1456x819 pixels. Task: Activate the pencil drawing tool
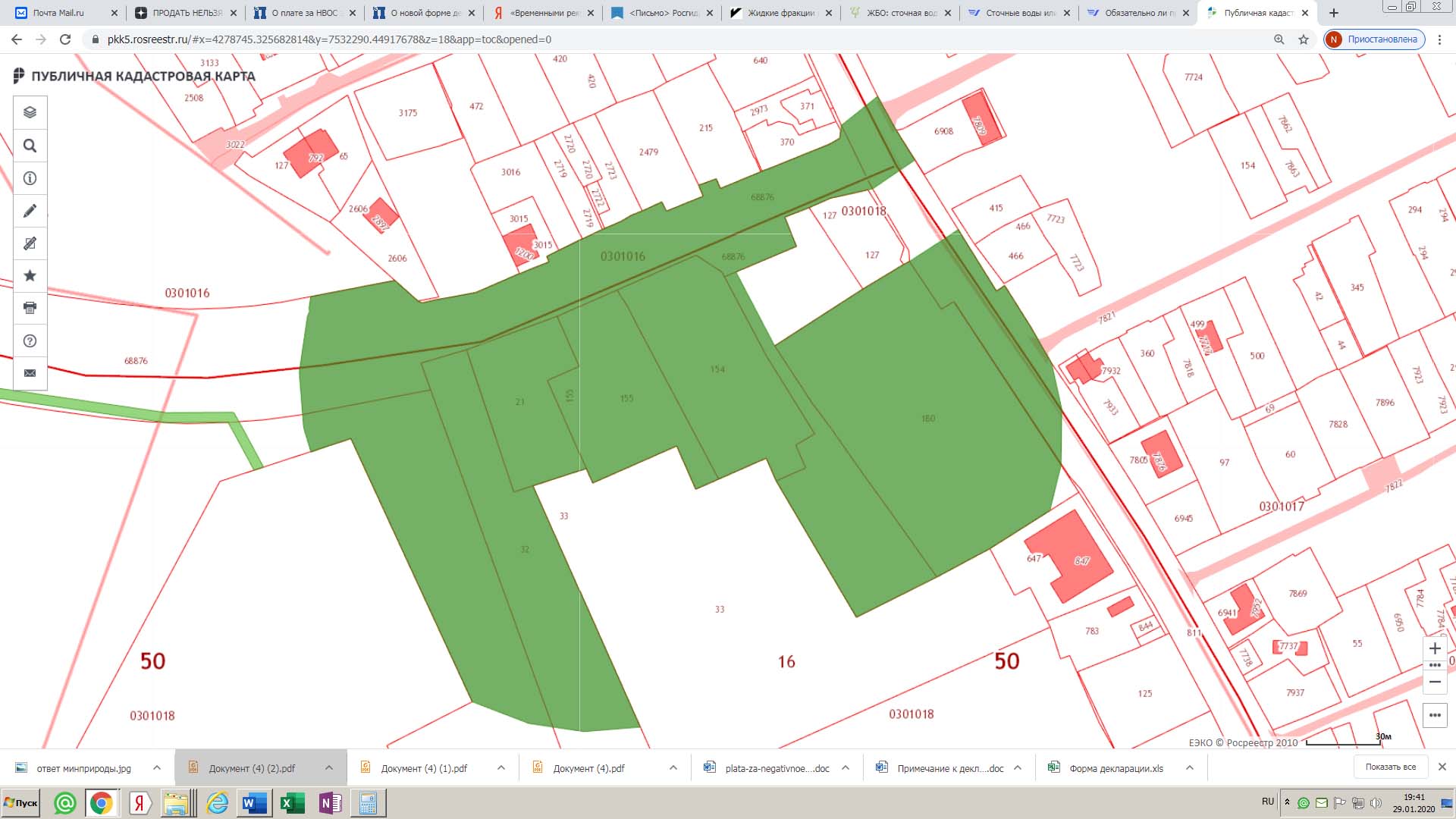(30, 211)
